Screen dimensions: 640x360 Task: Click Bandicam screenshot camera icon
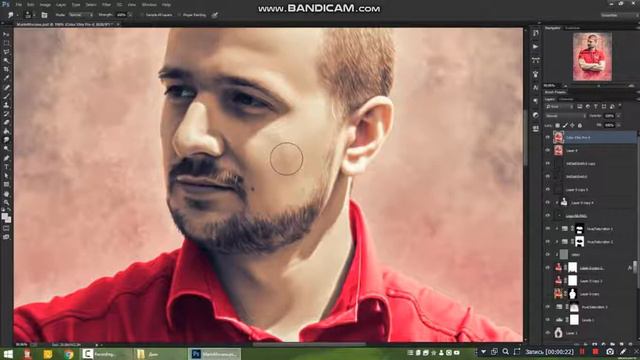610,351
